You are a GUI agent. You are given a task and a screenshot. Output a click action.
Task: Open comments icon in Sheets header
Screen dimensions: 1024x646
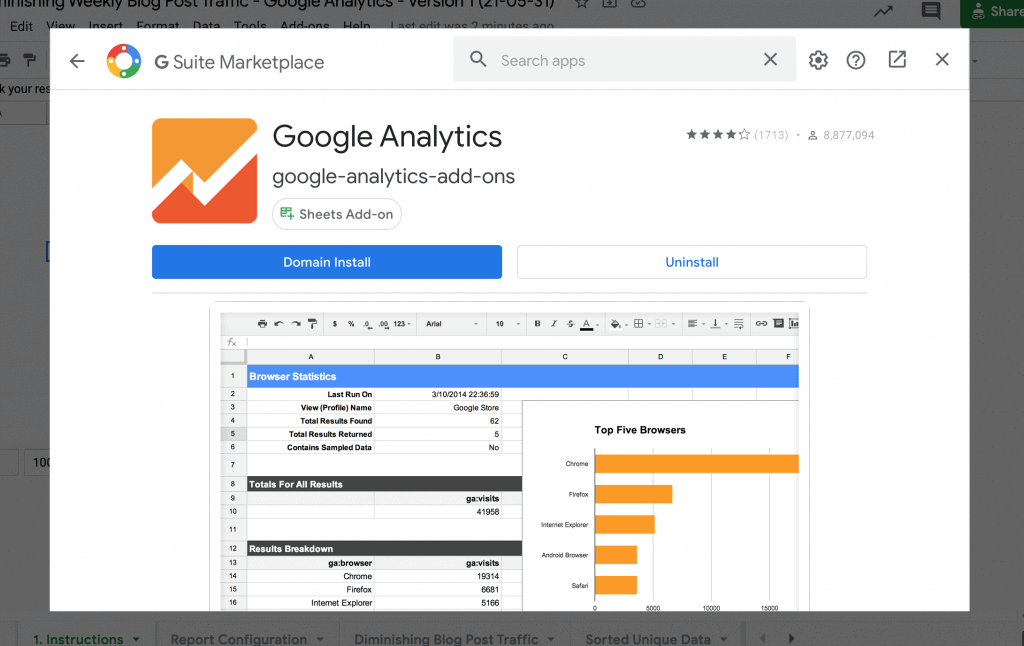pos(931,11)
